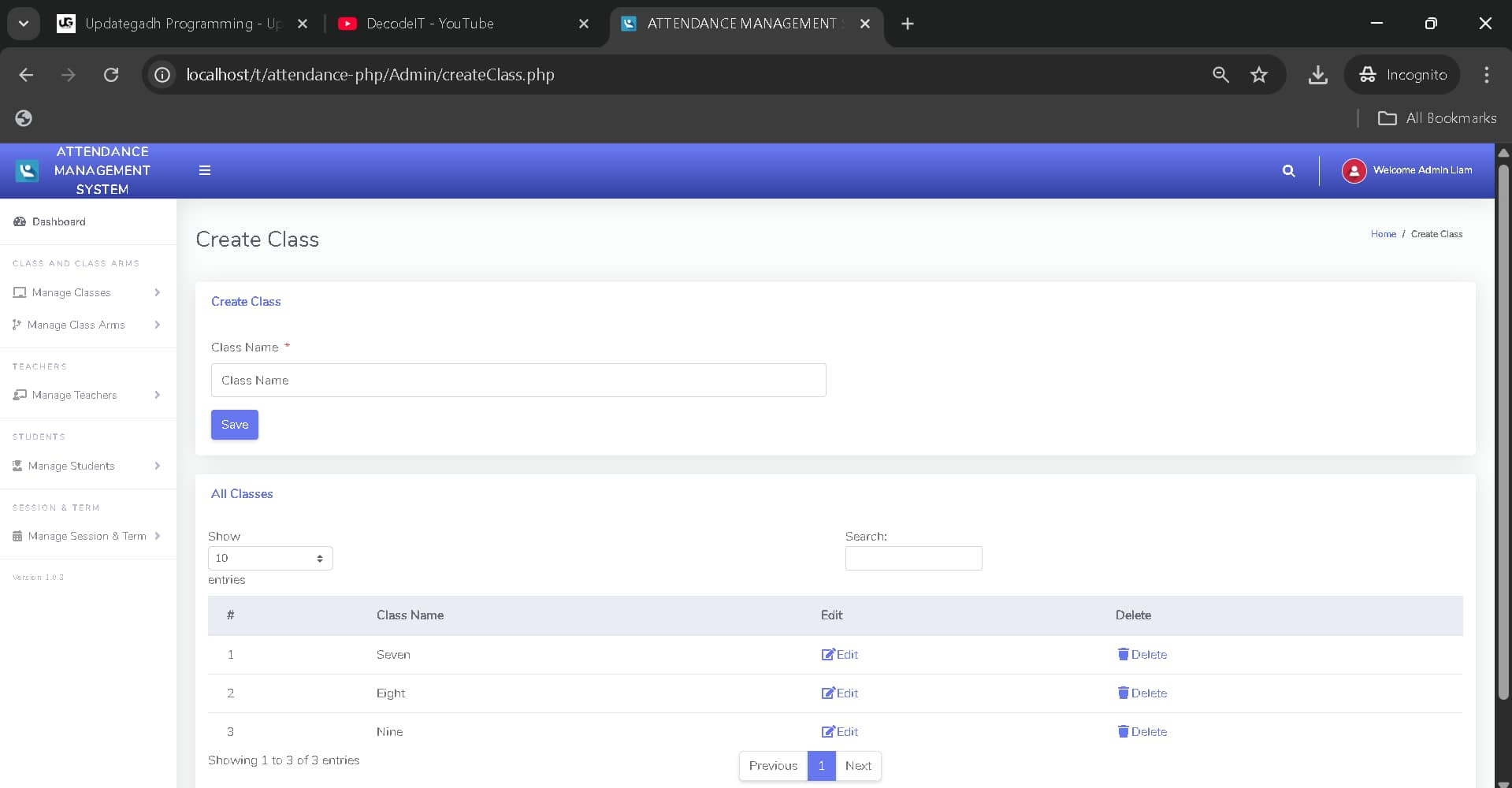Image resolution: width=1512 pixels, height=788 pixels.
Task: Select the Dashboard speedometer icon
Action: click(18, 221)
